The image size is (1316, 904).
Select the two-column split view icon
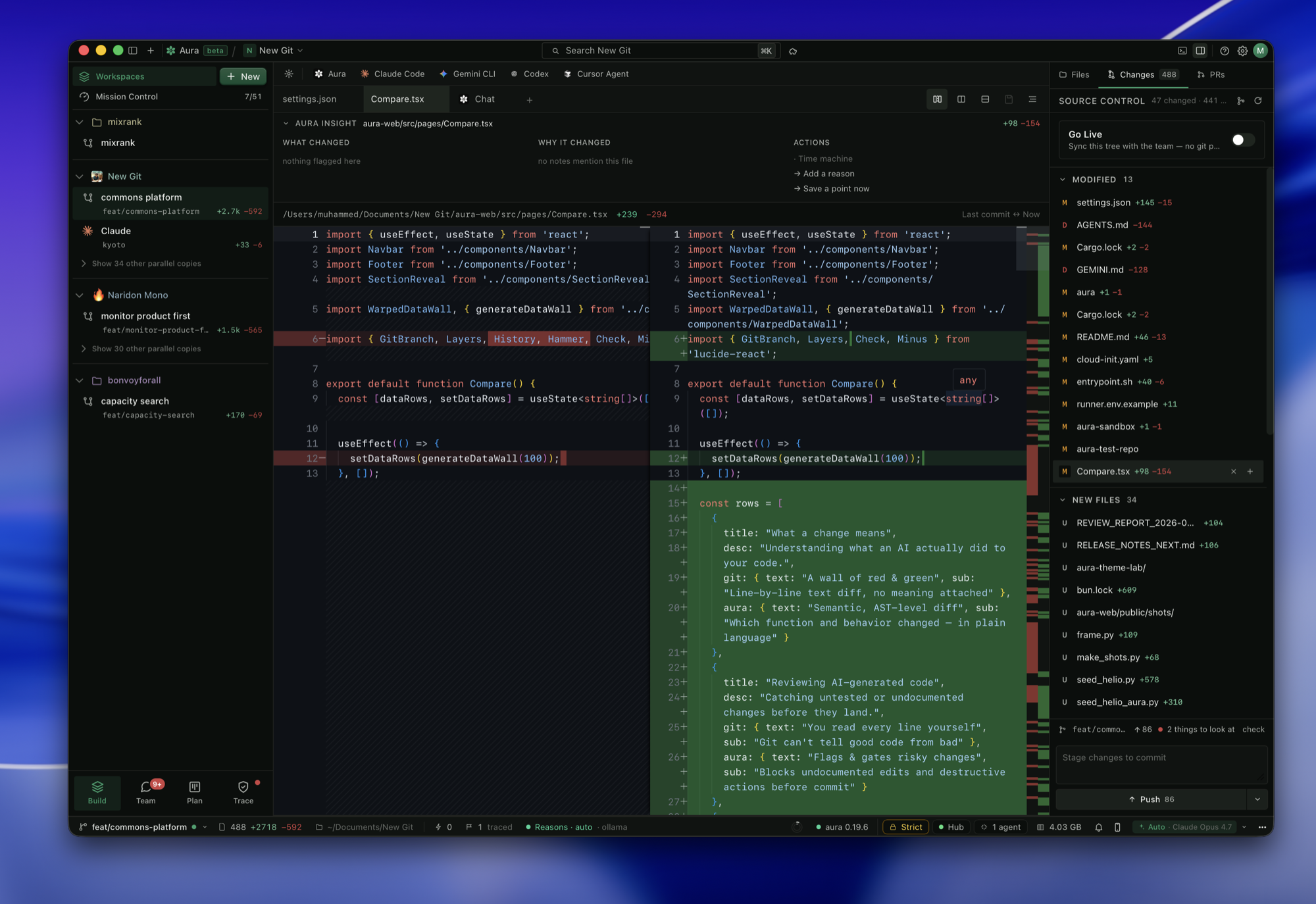tap(961, 99)
